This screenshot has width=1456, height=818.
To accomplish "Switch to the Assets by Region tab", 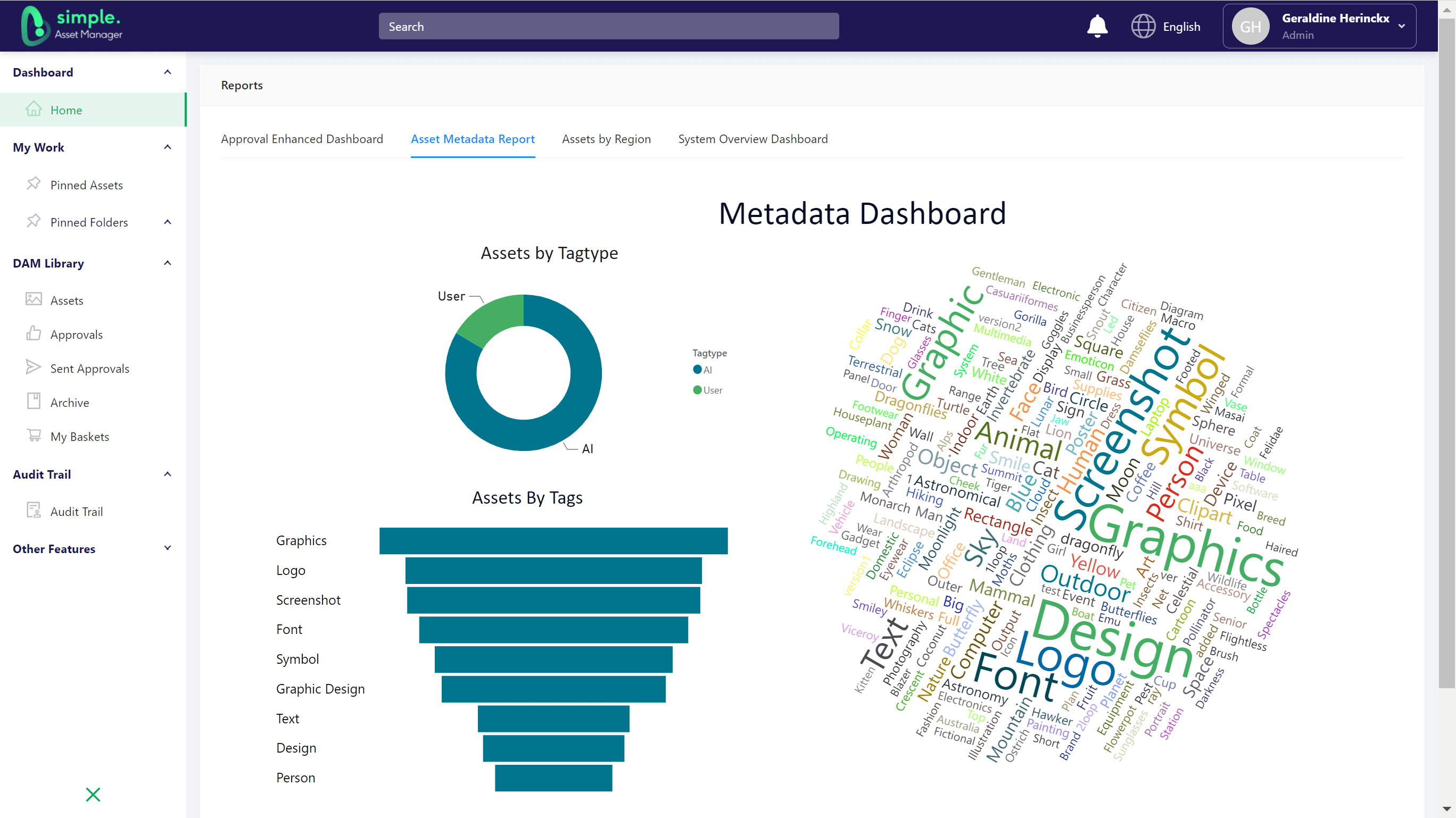I will [606, 139].
